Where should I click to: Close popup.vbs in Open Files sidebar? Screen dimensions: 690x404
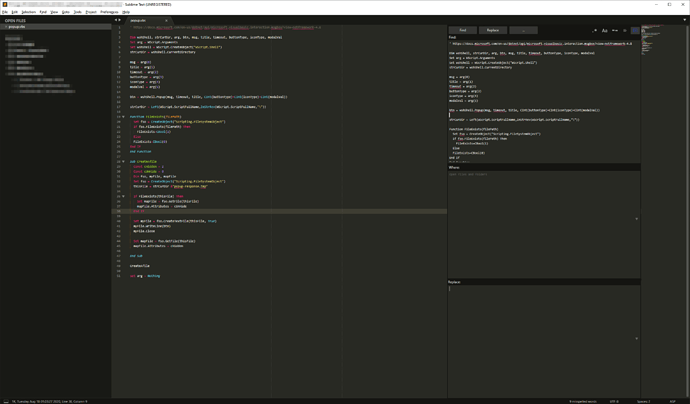tap(5, 27)
